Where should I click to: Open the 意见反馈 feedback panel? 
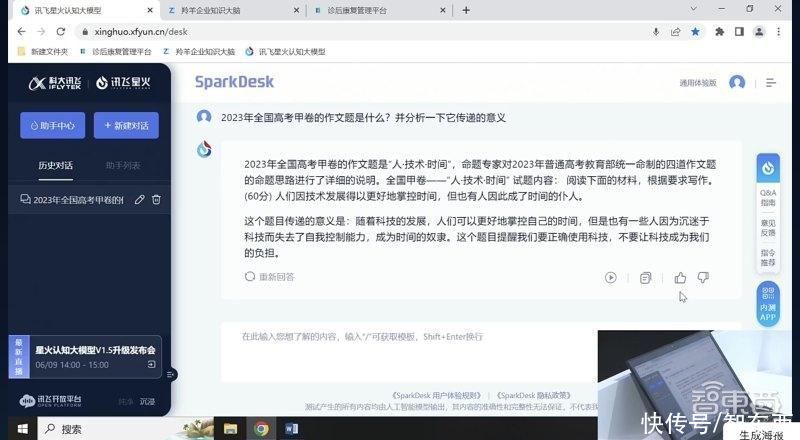tap(768, 228)
